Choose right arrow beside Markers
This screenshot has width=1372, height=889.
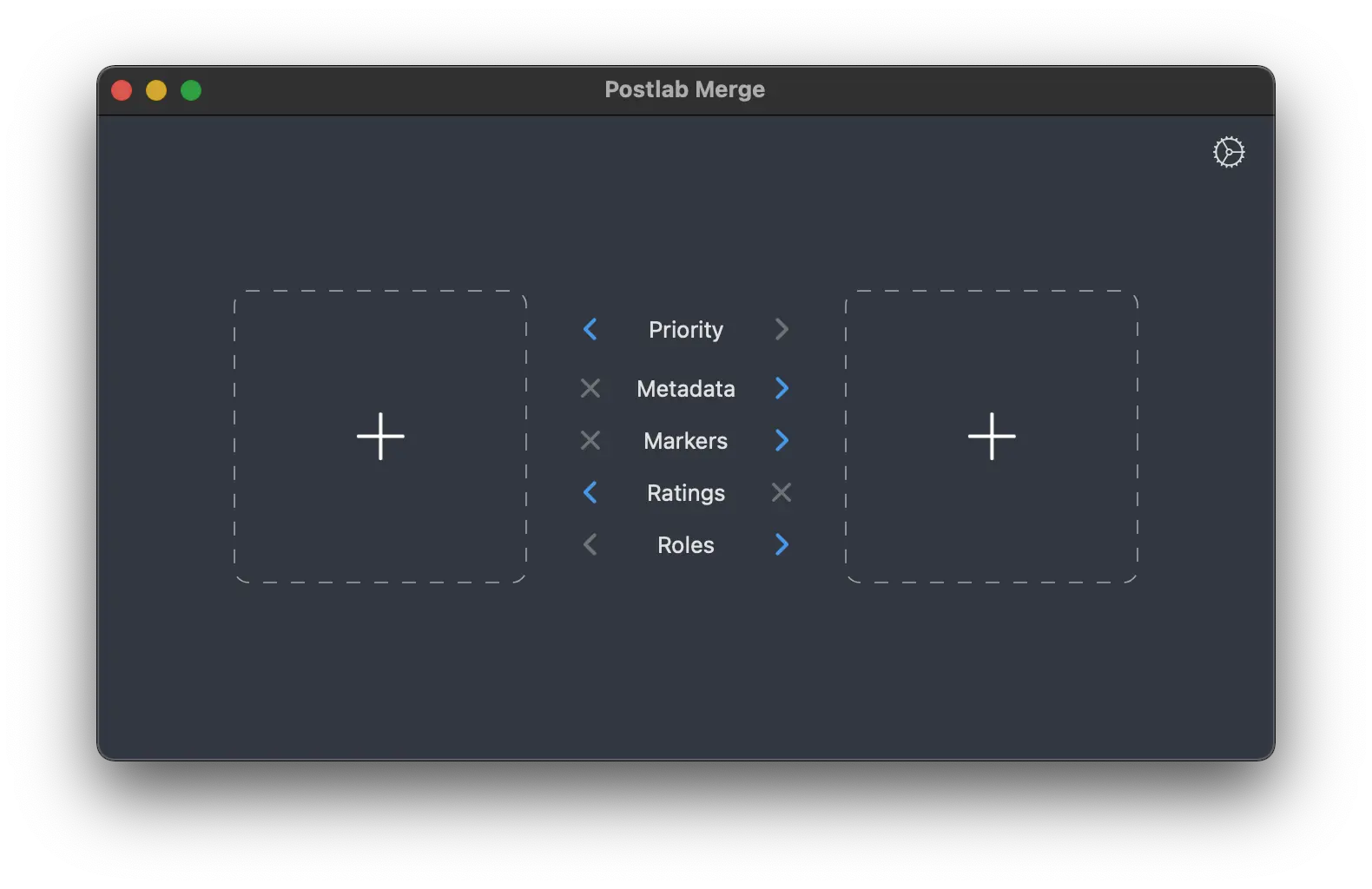click(782, 440)
